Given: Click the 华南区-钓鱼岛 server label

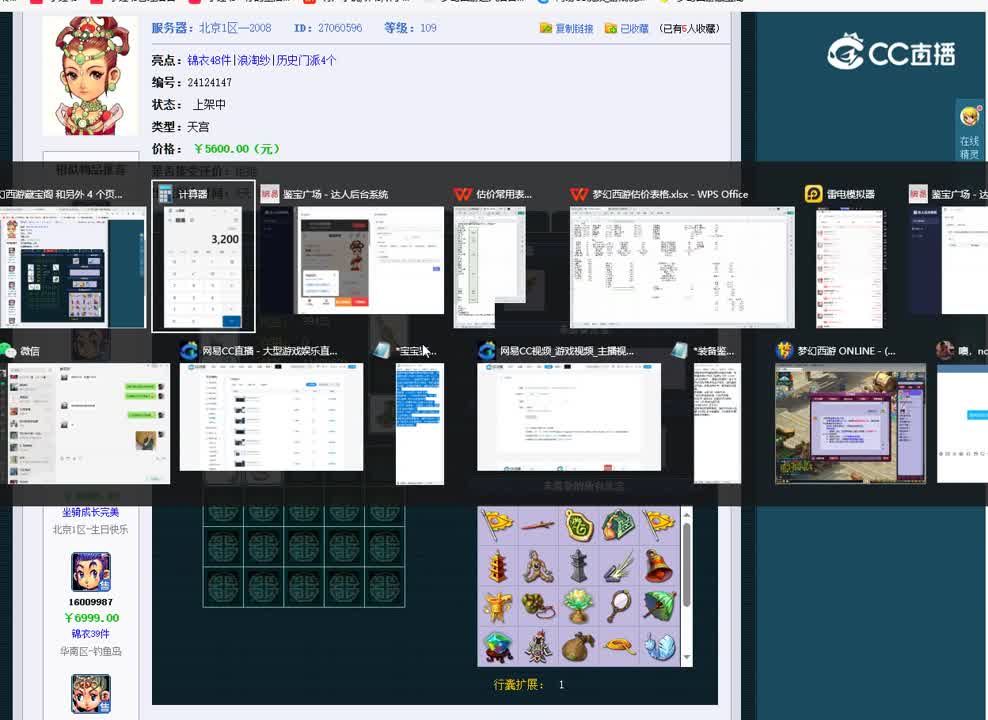Looking at the screenshot, I should point(91,651).
